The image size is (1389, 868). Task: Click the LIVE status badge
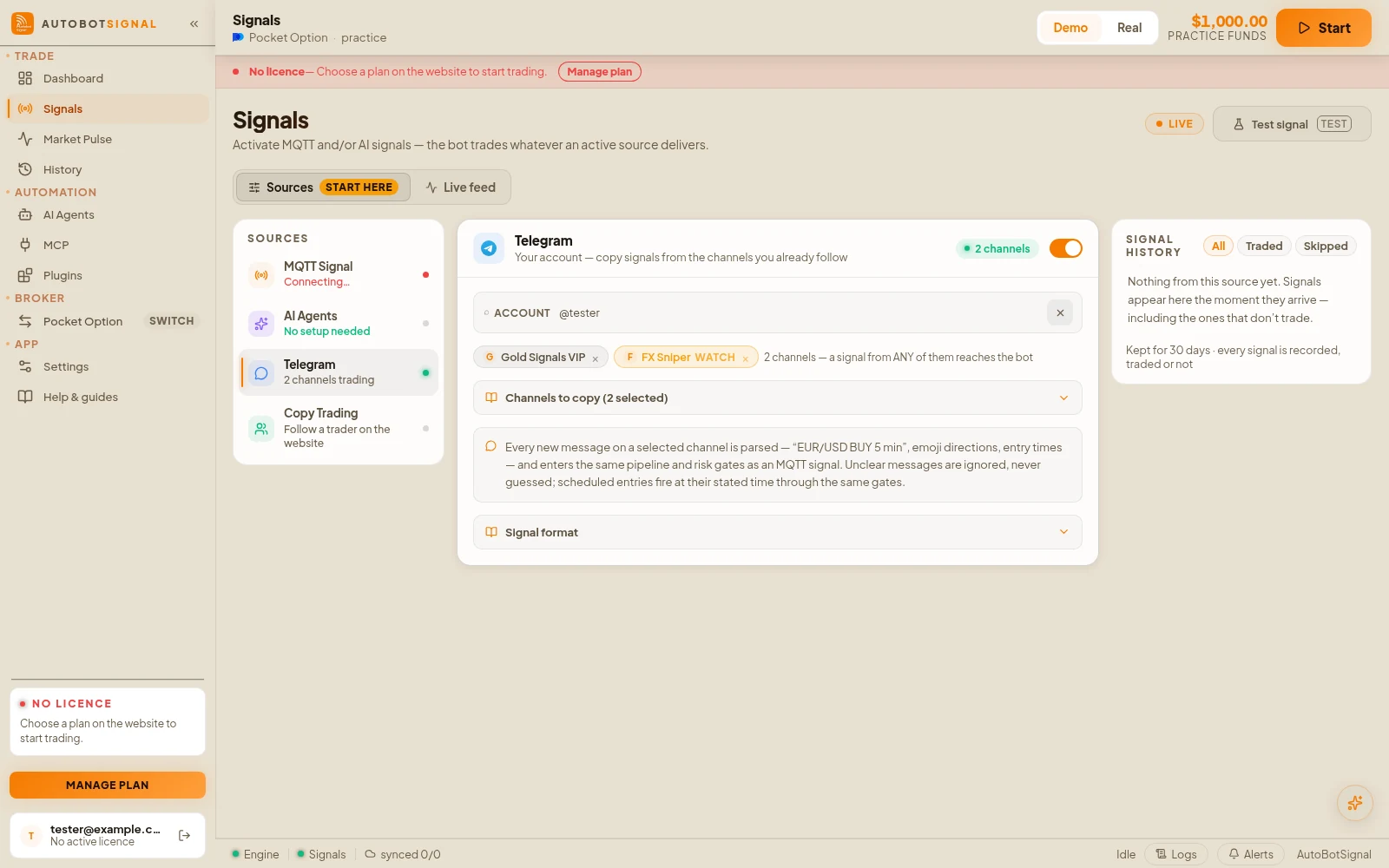point(1175,124)
